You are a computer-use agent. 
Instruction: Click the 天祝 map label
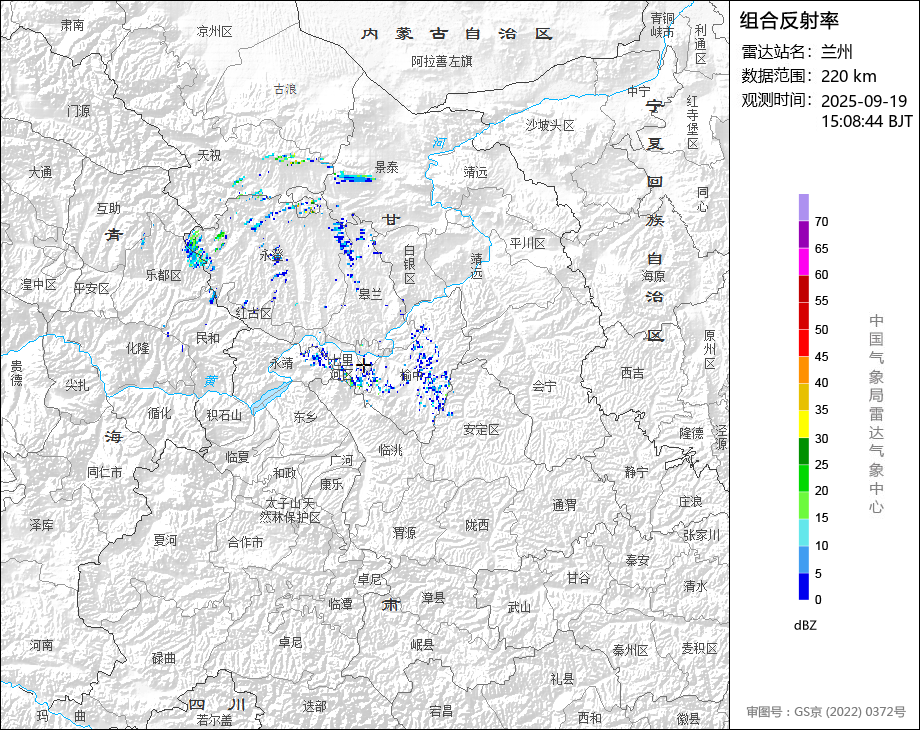[209, 155]
